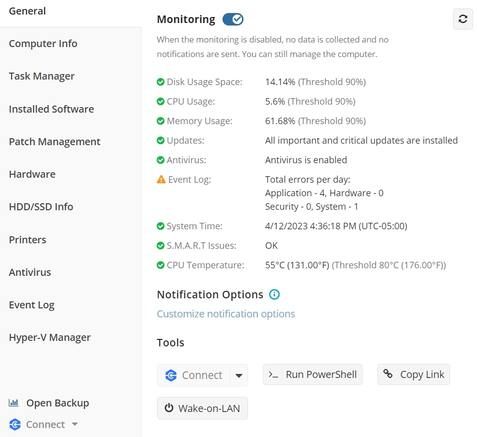Click the Run PowerShell button
Viewport: 477px width, 437px height.
313,374
